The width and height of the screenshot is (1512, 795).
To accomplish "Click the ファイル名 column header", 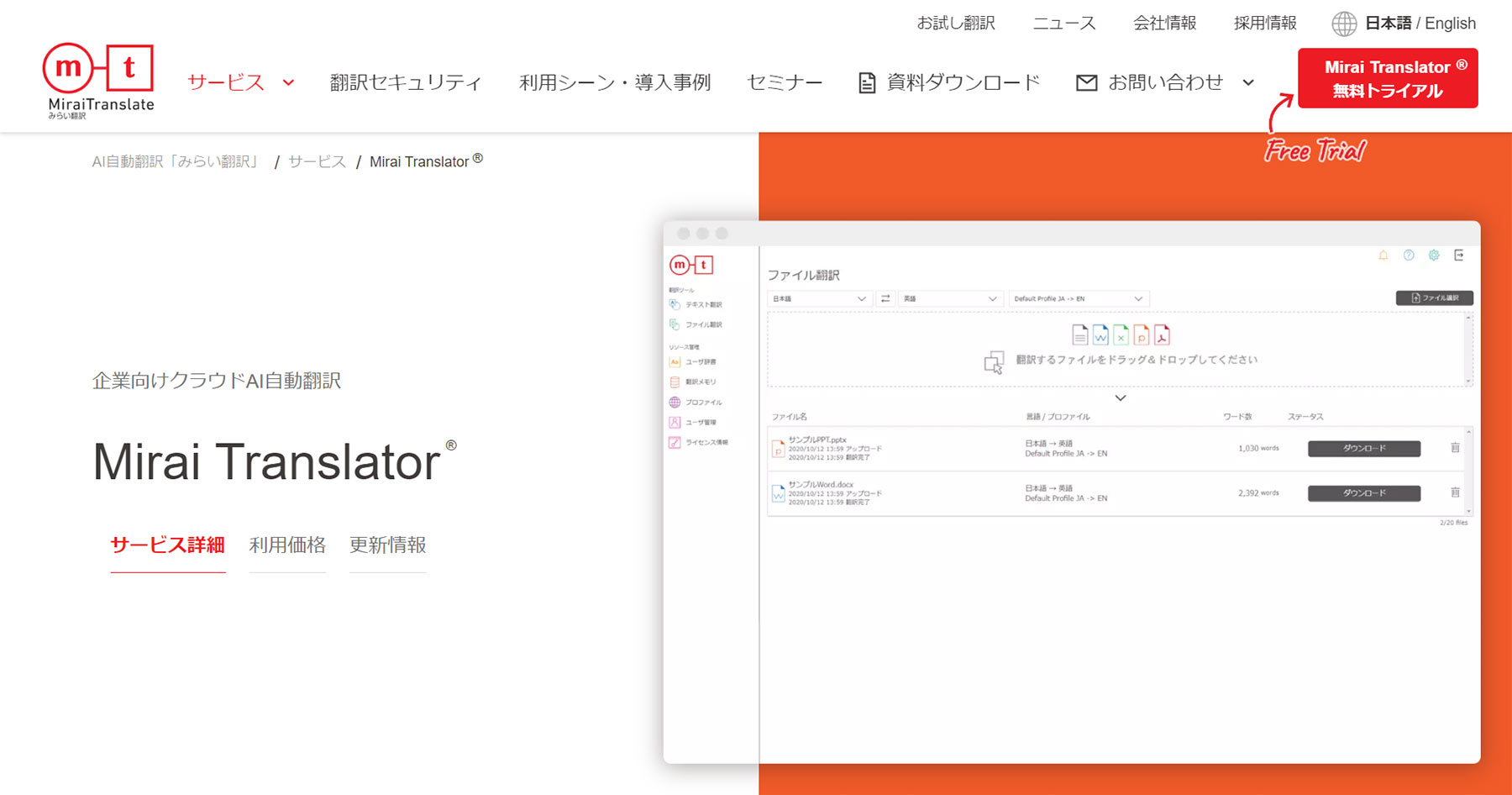I will click(790, 417).
